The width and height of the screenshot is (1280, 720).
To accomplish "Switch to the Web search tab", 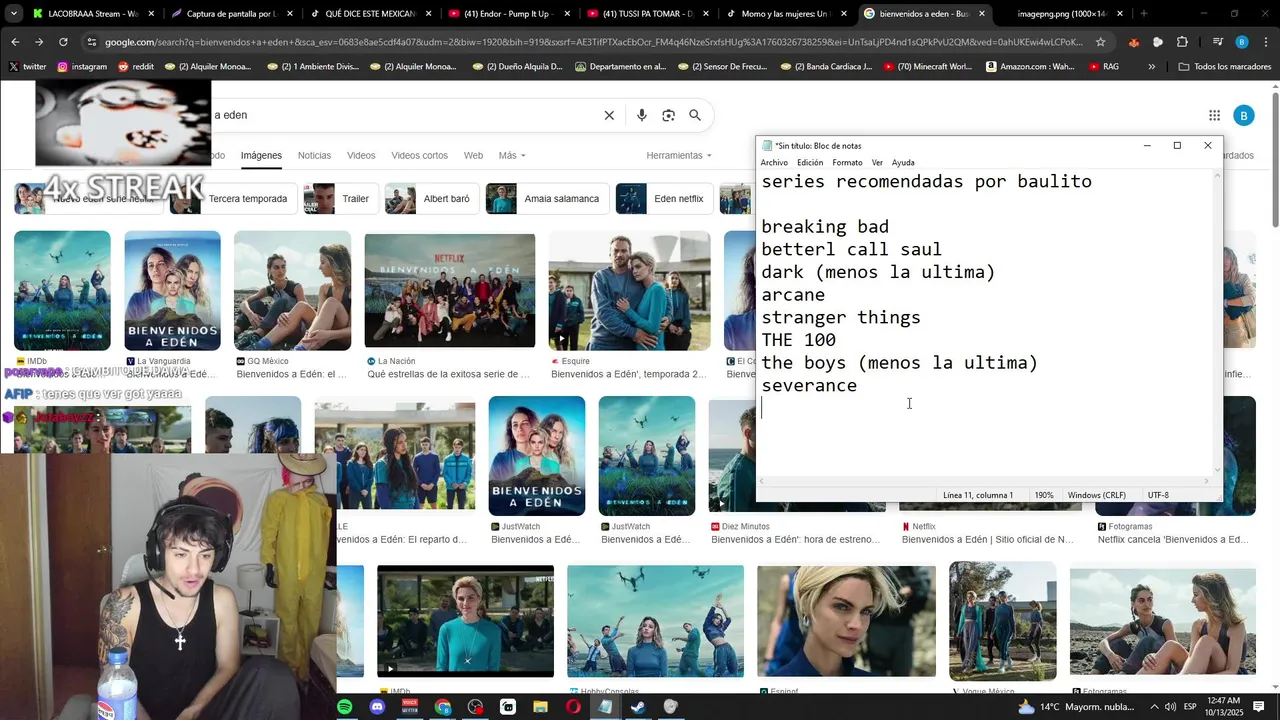I will (473, 156).
